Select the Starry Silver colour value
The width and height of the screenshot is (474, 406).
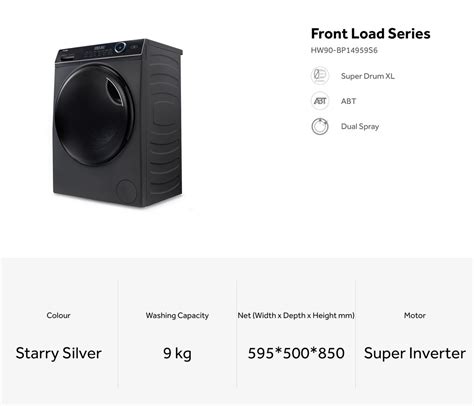(x=59, y=353)
